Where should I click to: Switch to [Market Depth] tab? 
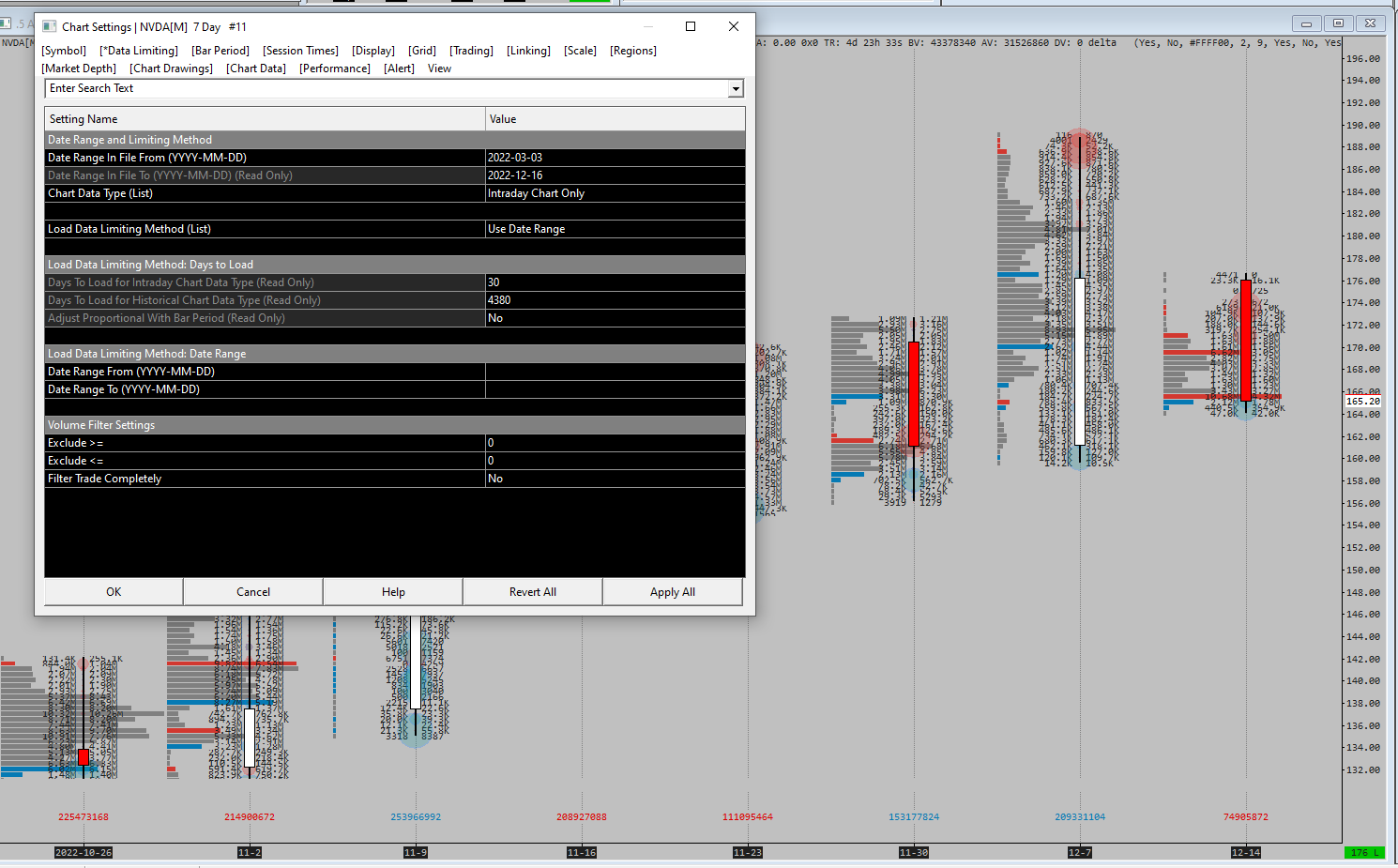(79, 69)
